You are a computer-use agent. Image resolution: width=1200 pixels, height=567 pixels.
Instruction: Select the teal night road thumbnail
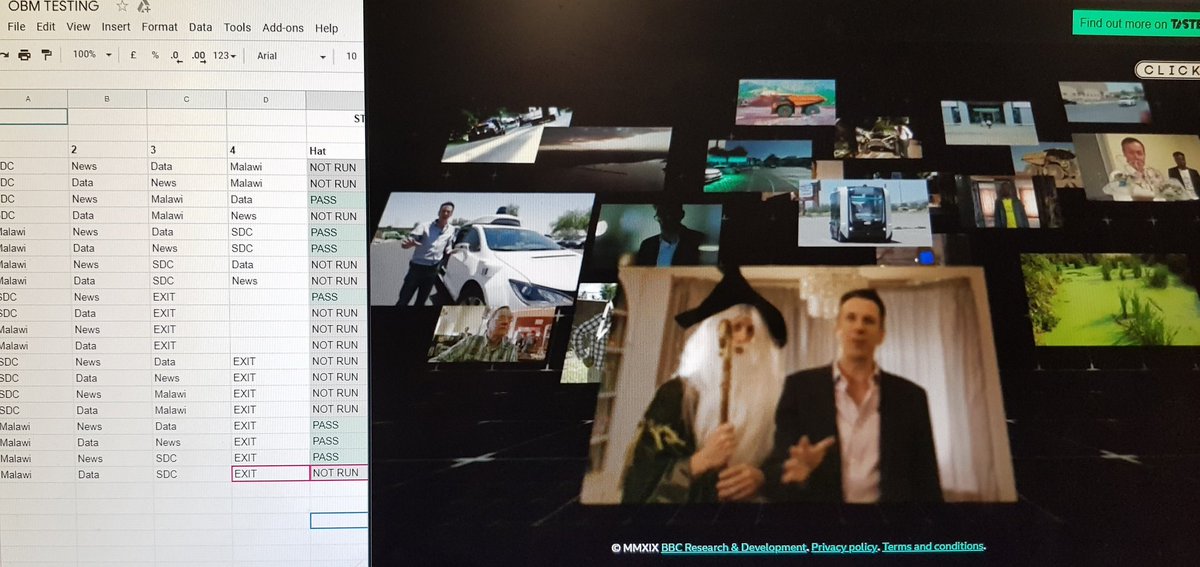point(758,166)
